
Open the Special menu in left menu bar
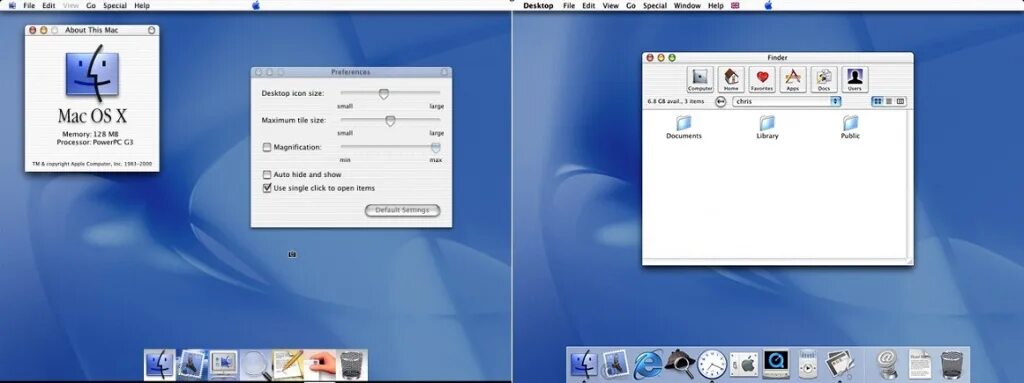click(115, 5)
